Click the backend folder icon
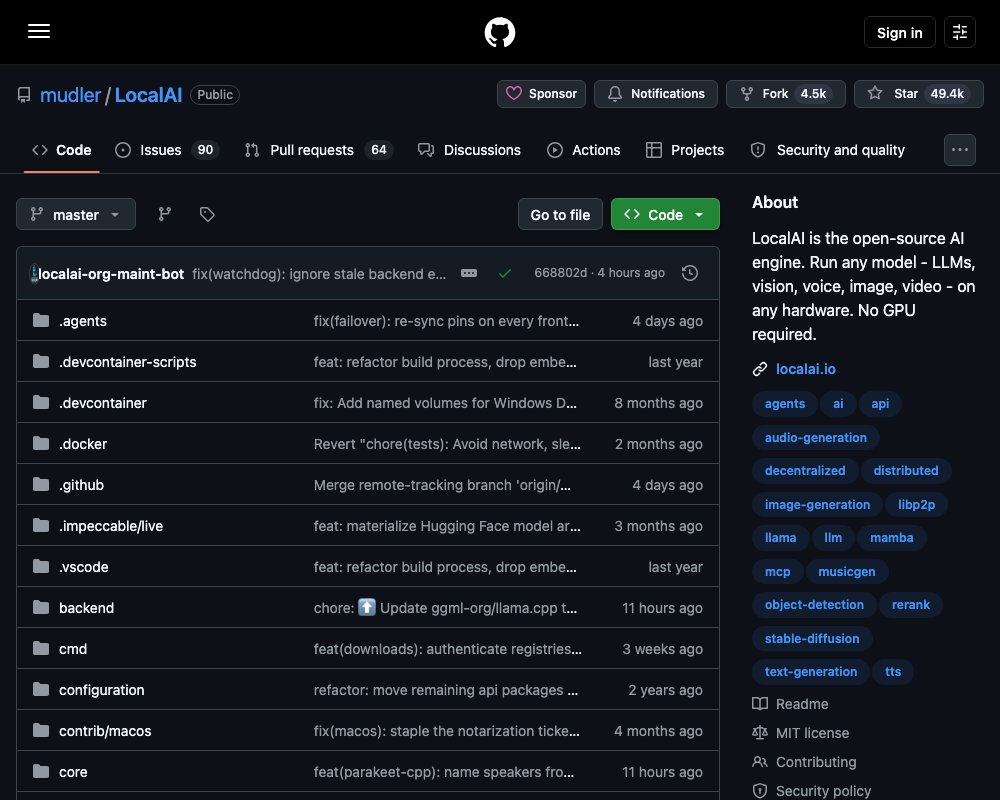Image resolution: width=1000 pixels, height=800 pixels. 41,607
